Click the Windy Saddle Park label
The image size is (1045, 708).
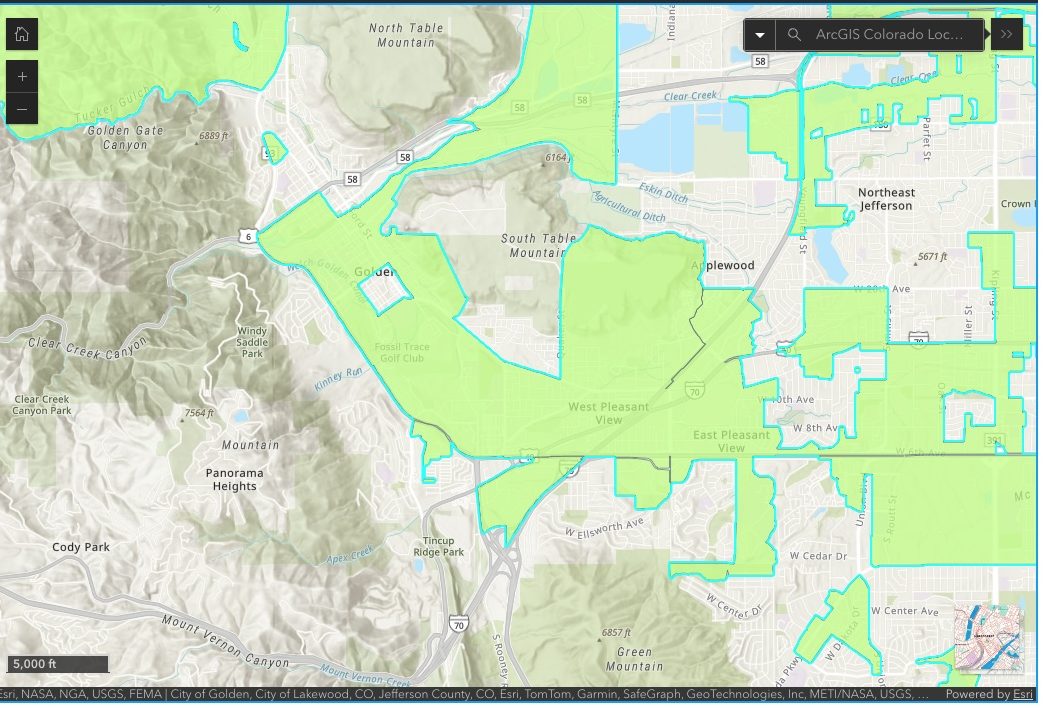click(254, 344)
